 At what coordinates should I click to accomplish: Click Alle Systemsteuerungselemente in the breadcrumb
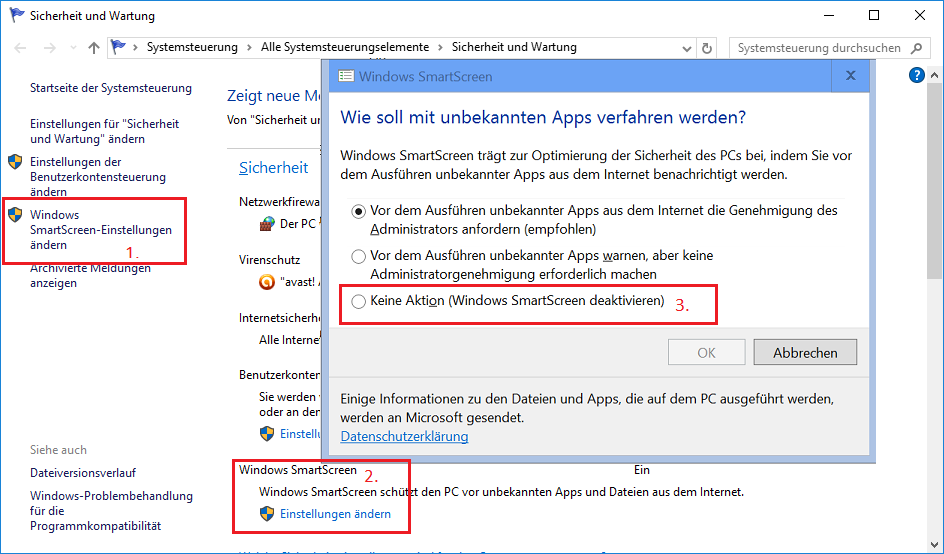(x=345, y=47)
